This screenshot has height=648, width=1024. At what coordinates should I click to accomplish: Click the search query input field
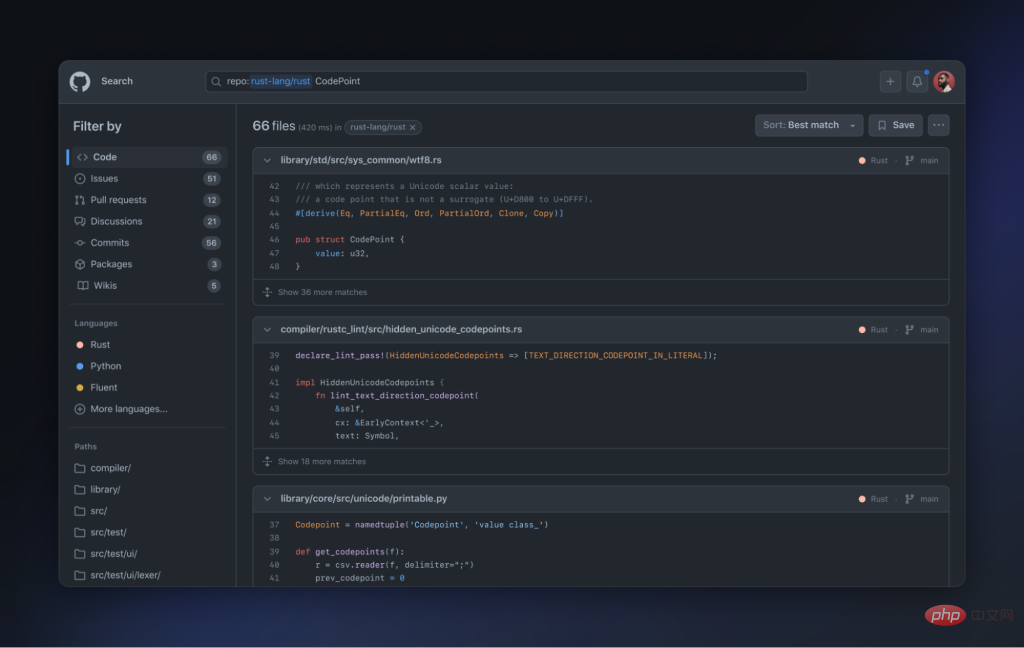506,82
